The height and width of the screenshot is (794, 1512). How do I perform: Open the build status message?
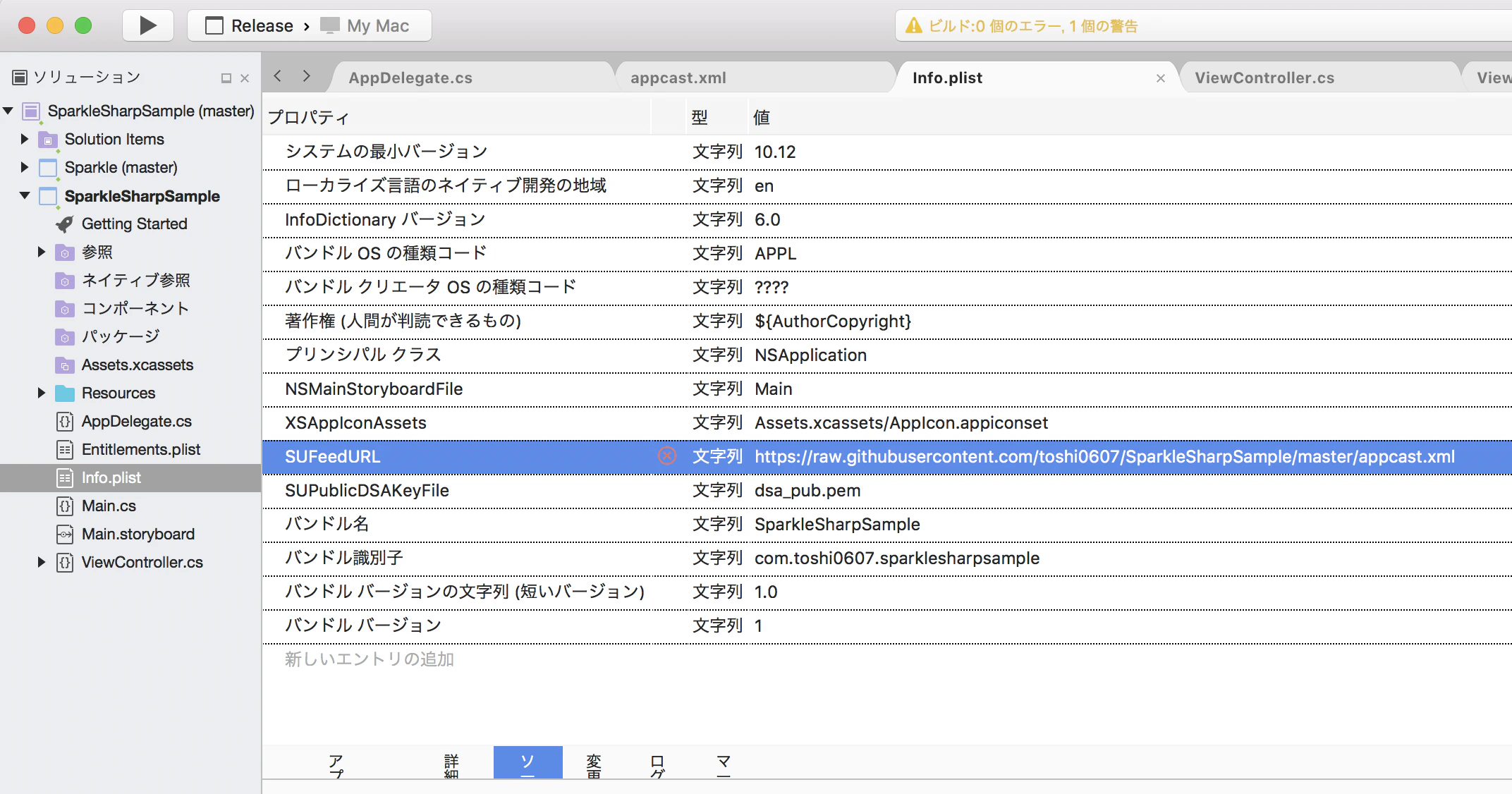point(1033,26)
